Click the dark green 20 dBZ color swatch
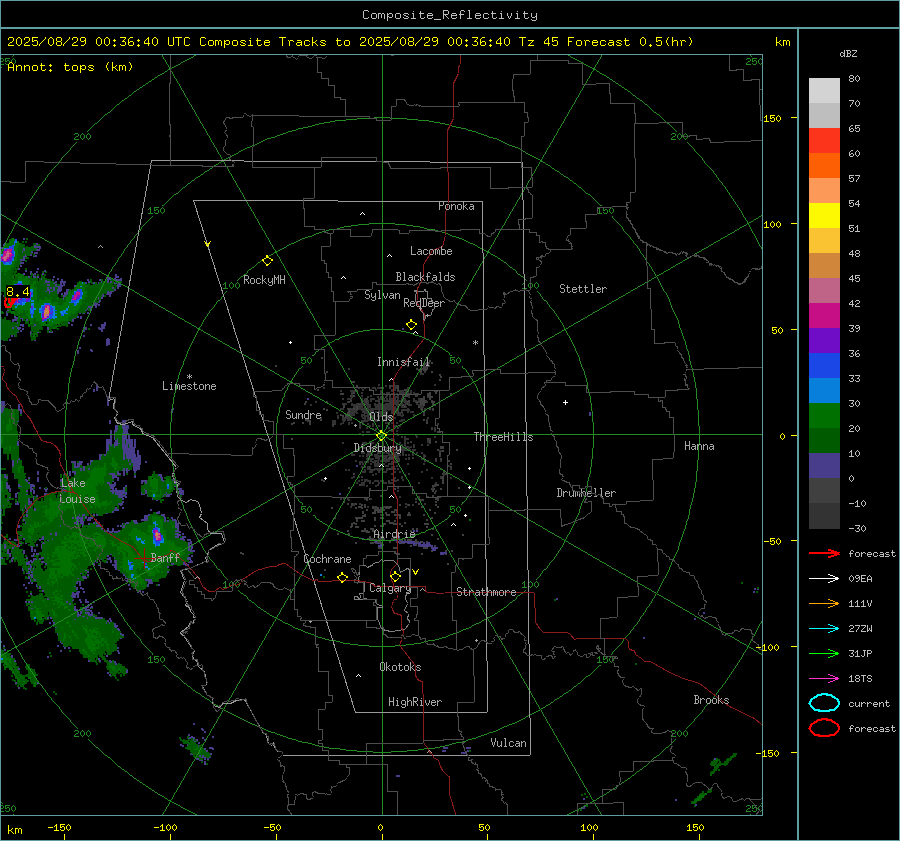 point(824,440)
